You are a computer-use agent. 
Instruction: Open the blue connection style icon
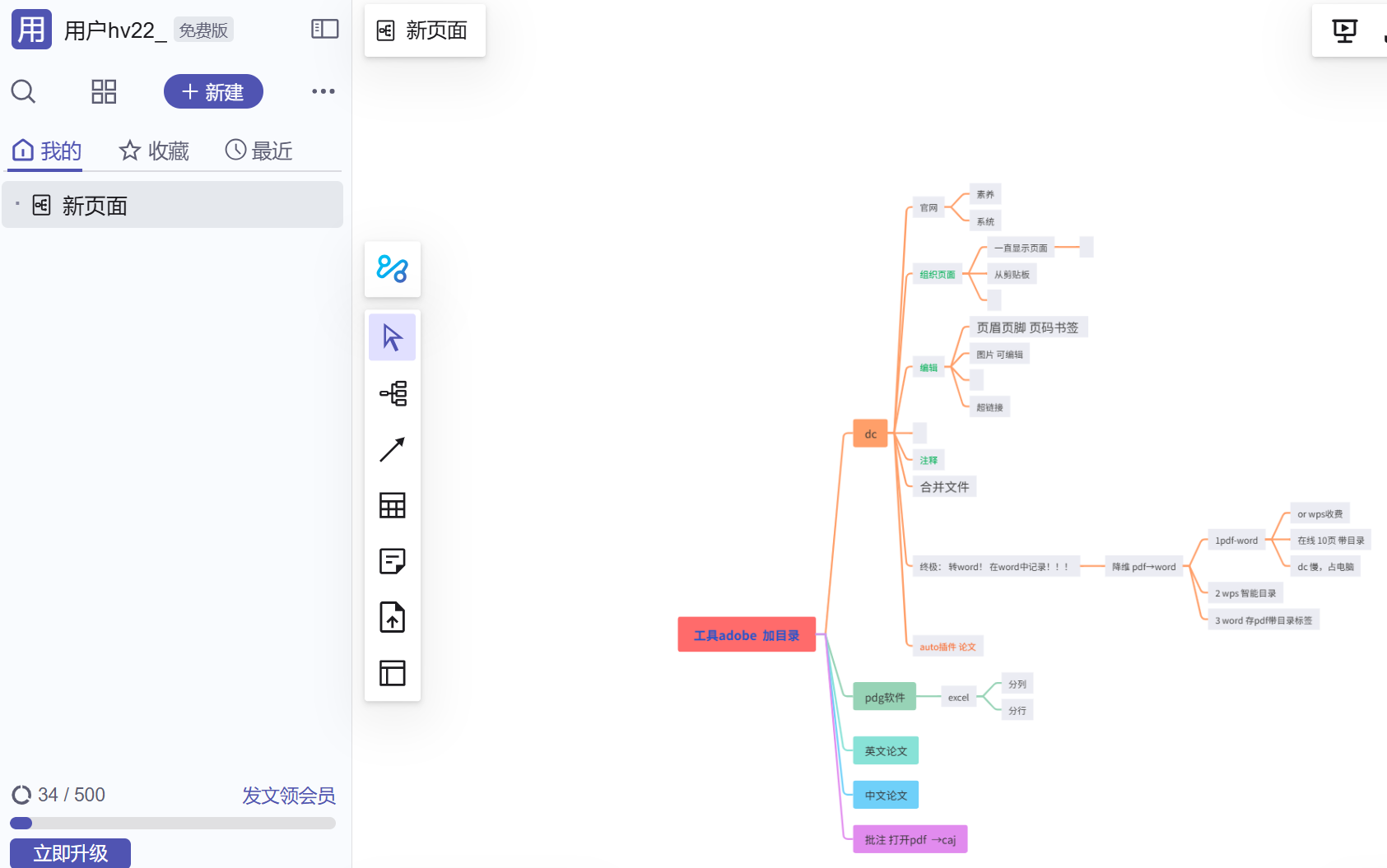coord(393,269)
